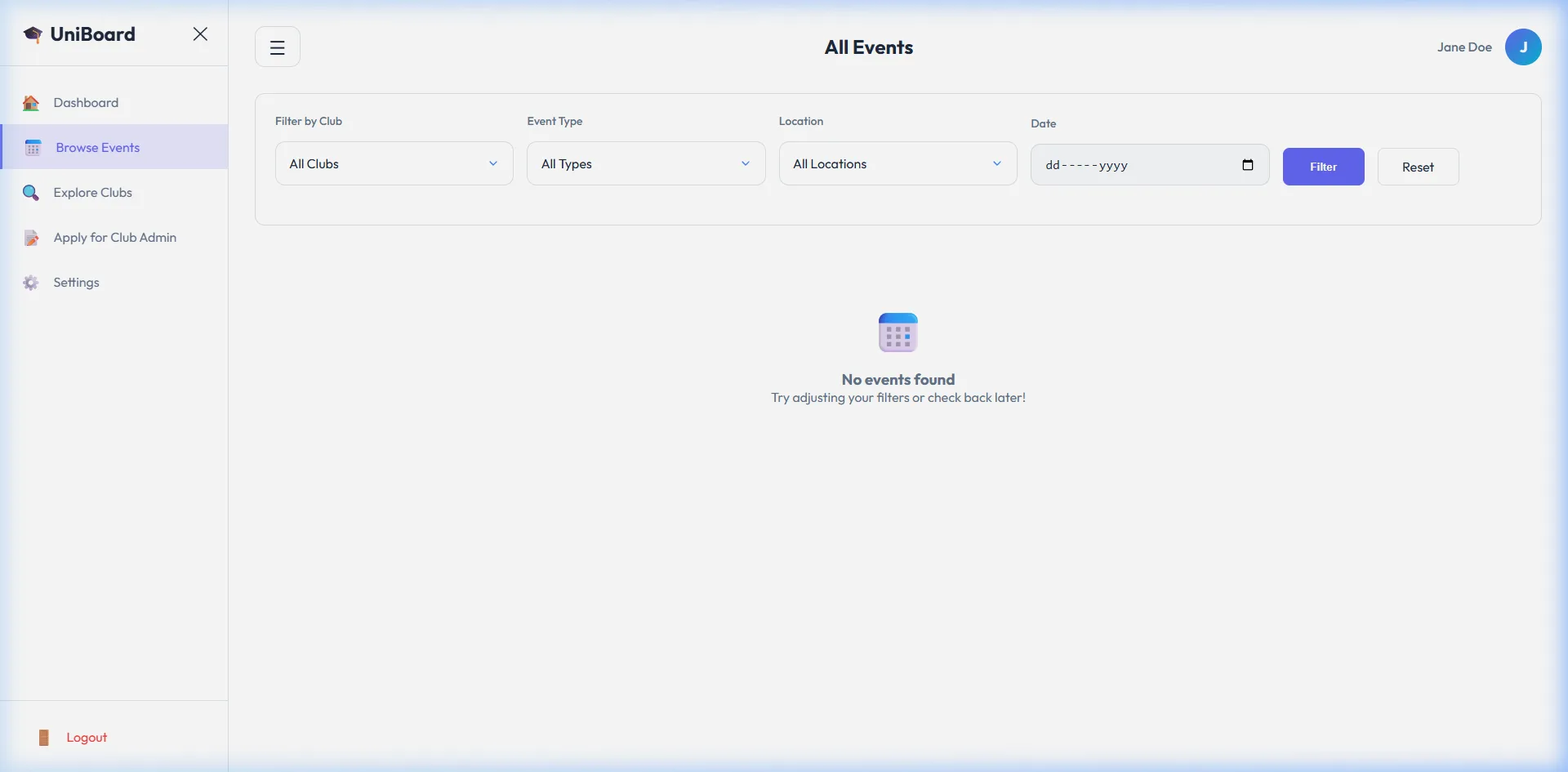Click the Event Type label
The image size is (1568, 772).
click(555, 121)
